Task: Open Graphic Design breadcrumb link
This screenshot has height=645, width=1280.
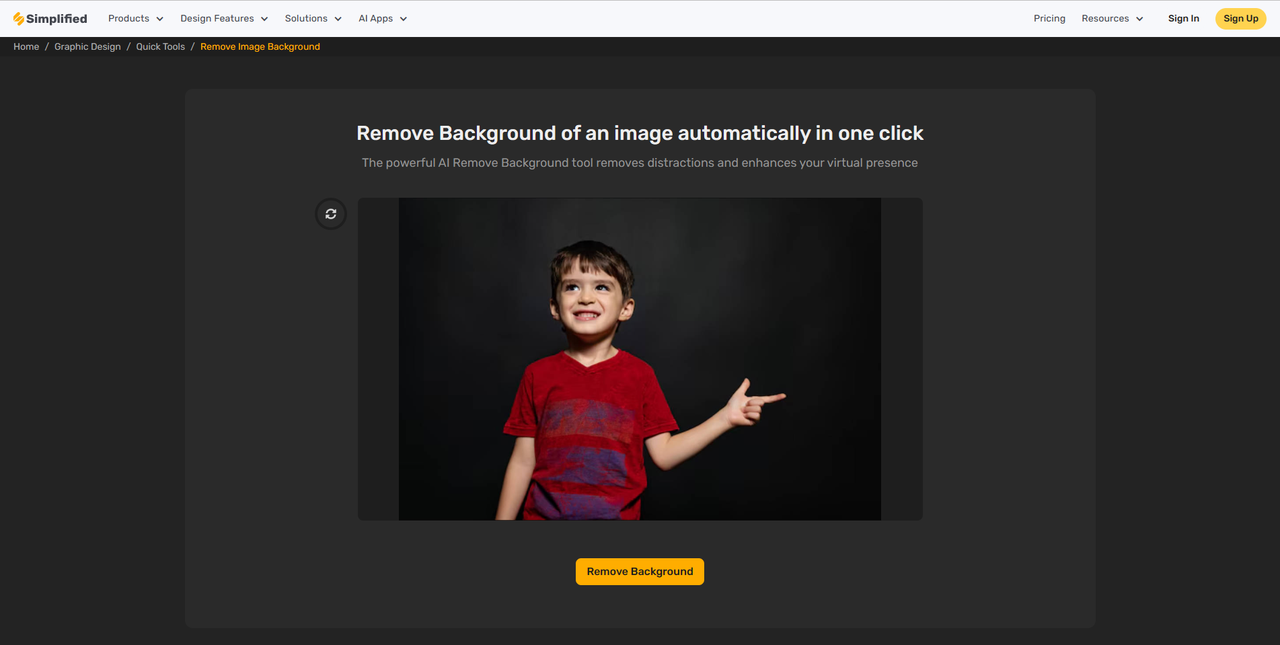Action: coord(87,47)
